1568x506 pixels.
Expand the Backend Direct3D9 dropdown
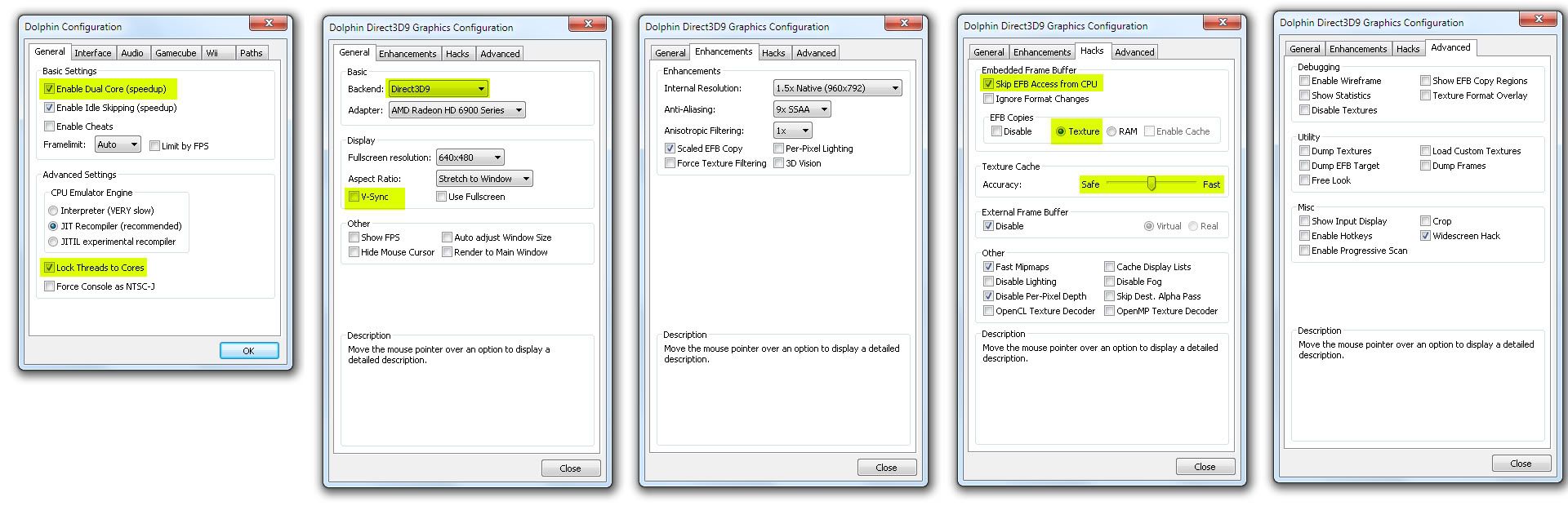pos(438,89)
